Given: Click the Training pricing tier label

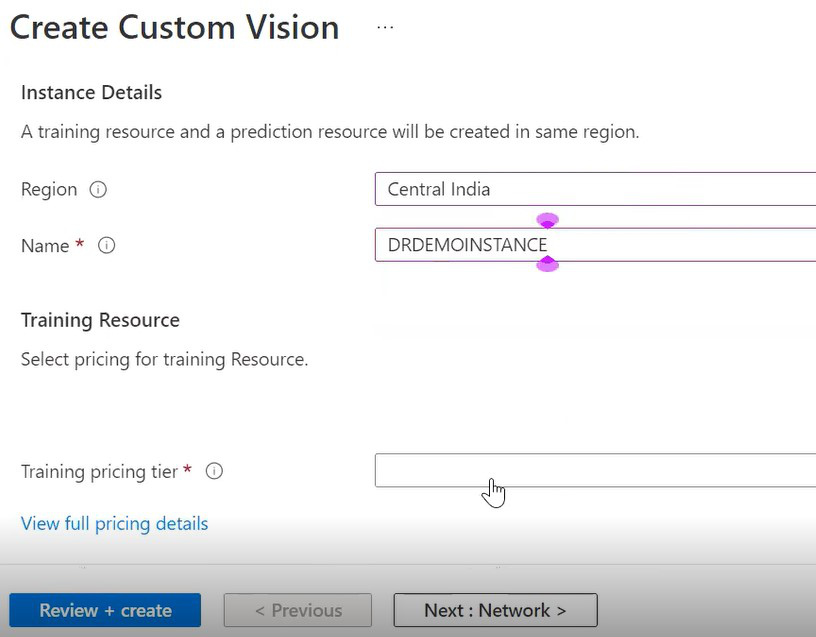Looking at the screenshot, I should point(99,471).
